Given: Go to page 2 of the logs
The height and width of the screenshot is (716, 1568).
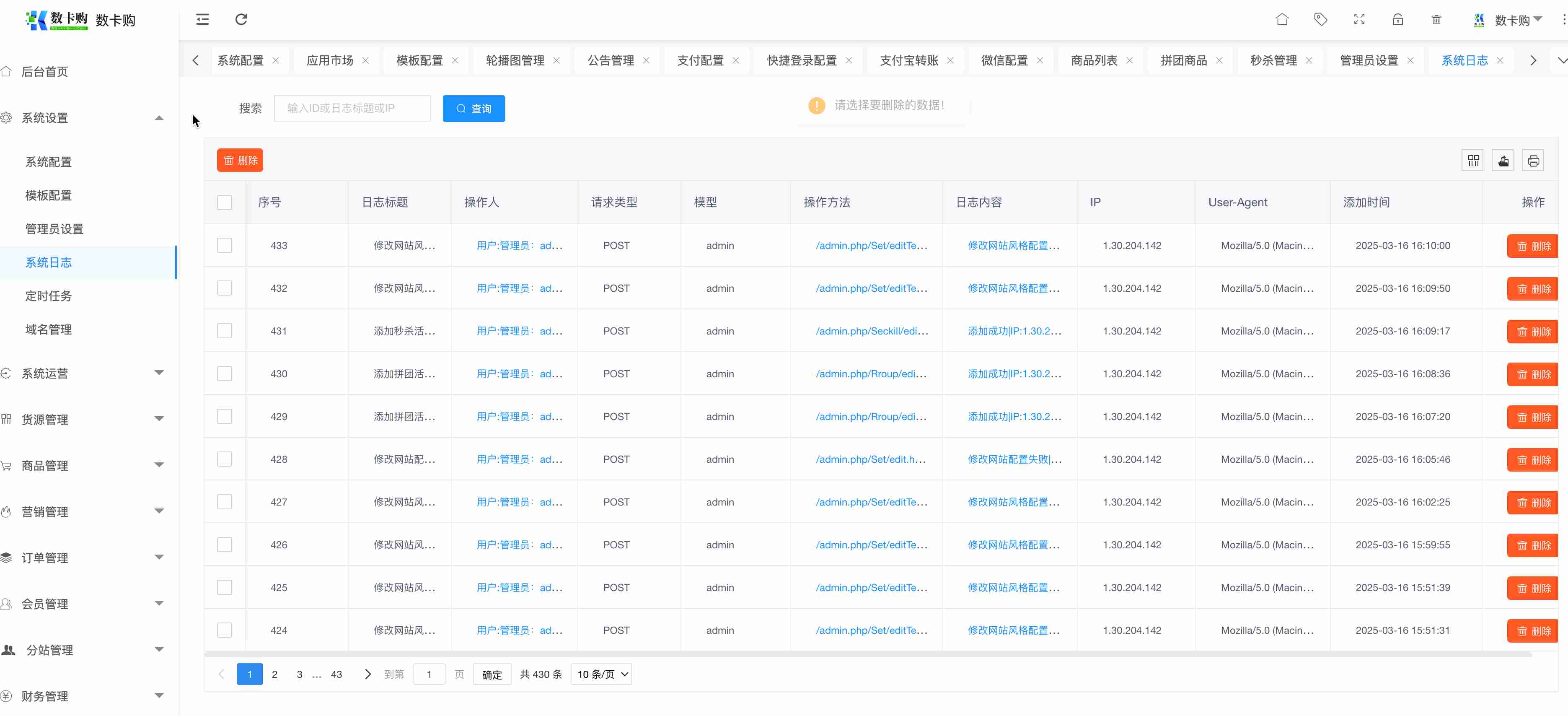Looking at the screenshot, I should tap(274, 674).
